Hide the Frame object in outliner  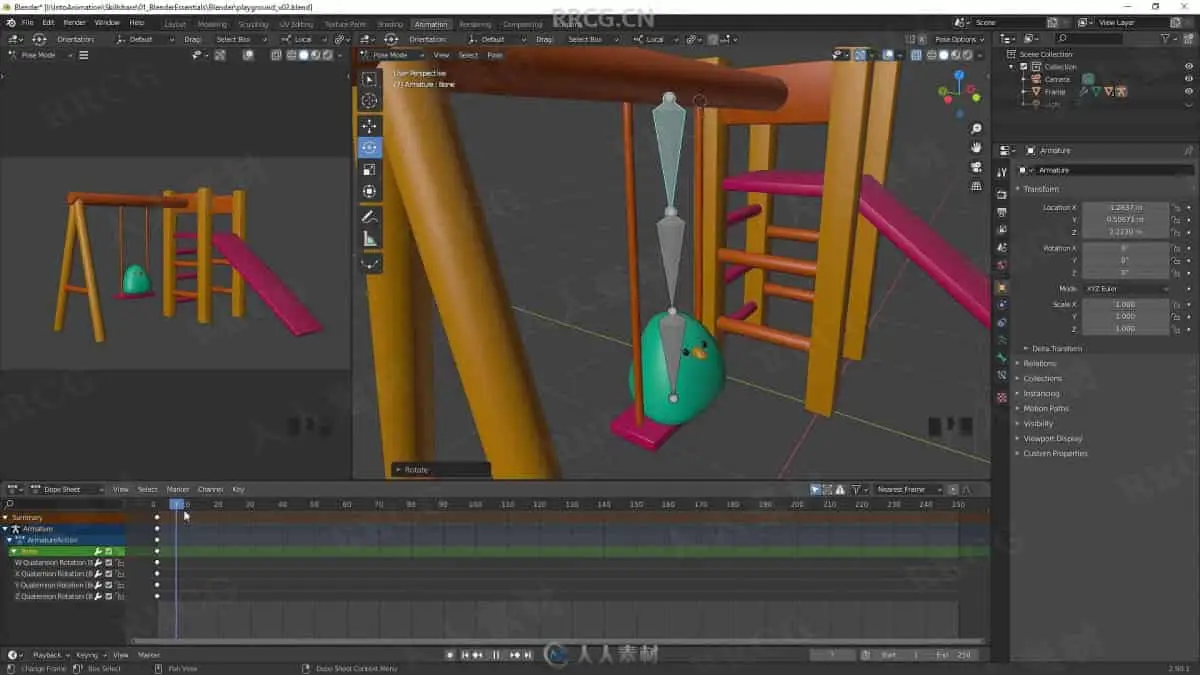[x=1189, y=92]
